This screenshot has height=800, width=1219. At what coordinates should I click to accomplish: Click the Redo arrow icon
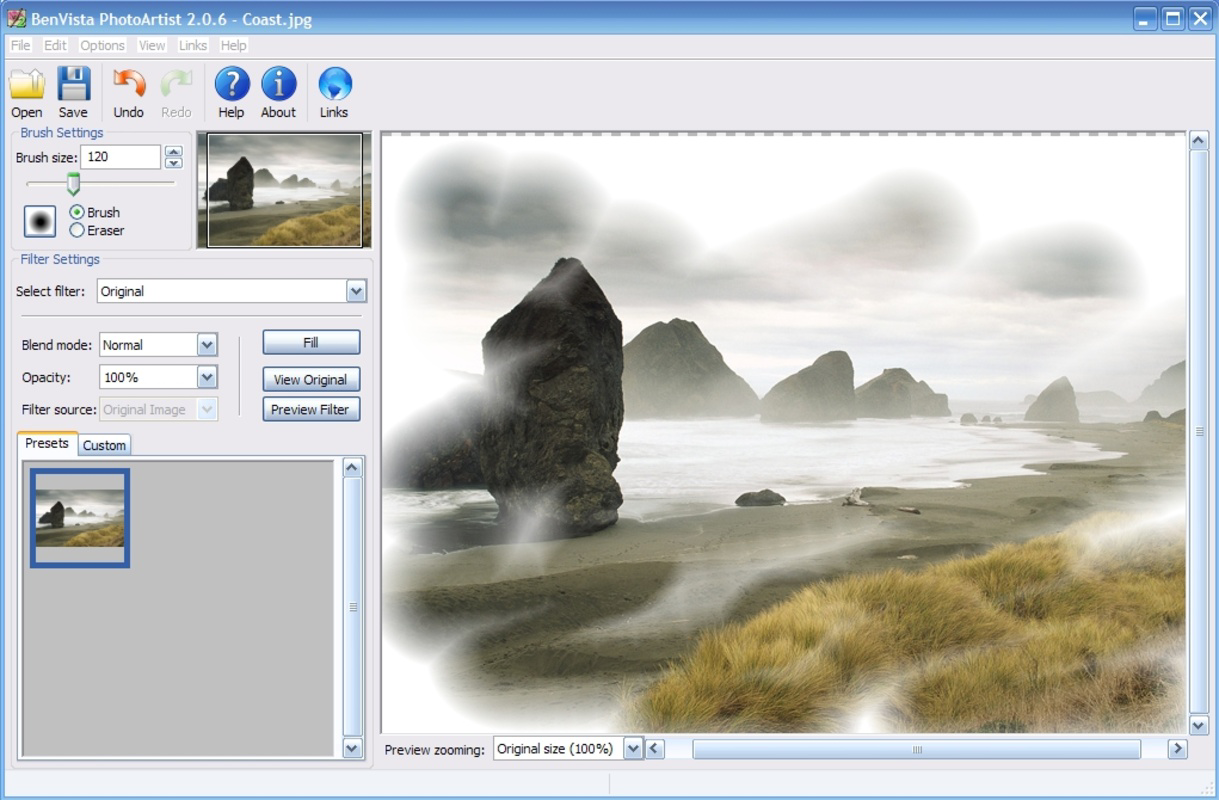176,84
